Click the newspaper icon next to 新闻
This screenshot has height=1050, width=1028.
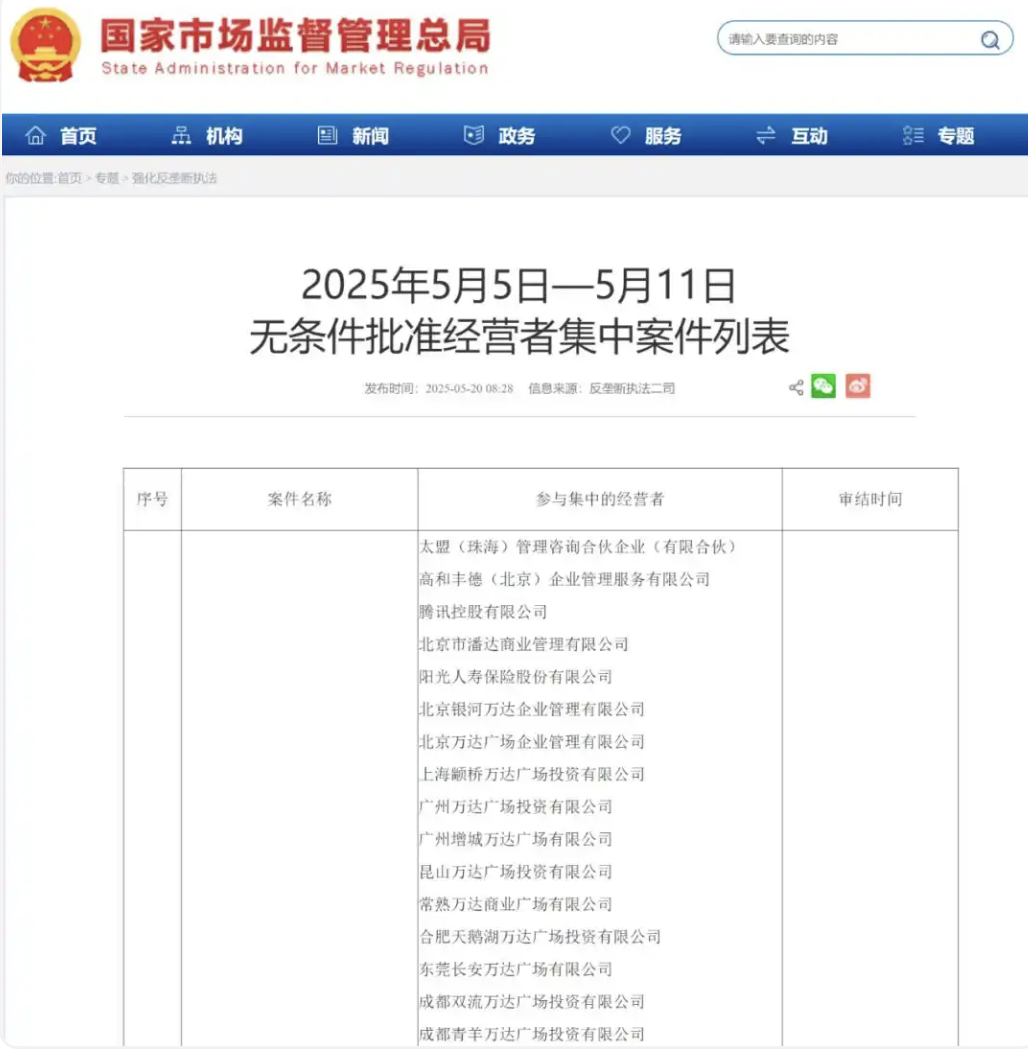click(327, 136)
